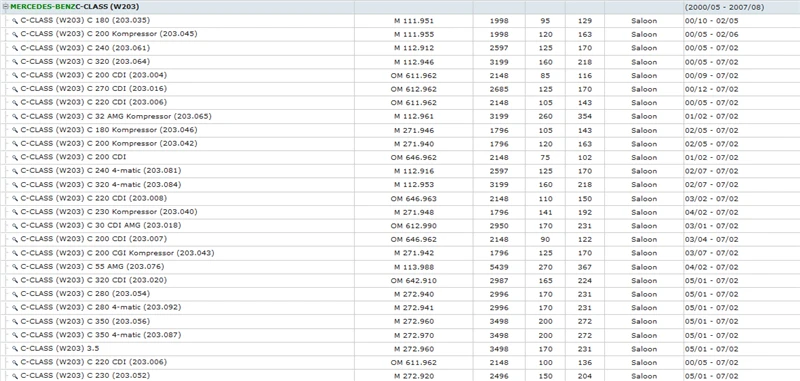Click the kW value 75 in the C 200 CDI row

545,158
